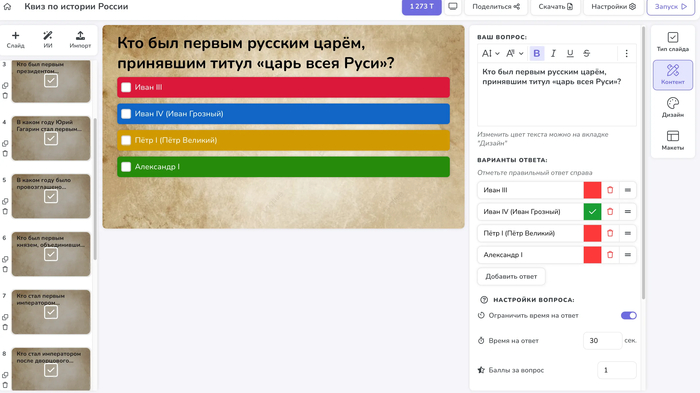This screenshot has width=700, height=393.
Task: Open the text style dropdown
Action: [x=514, y=54]
